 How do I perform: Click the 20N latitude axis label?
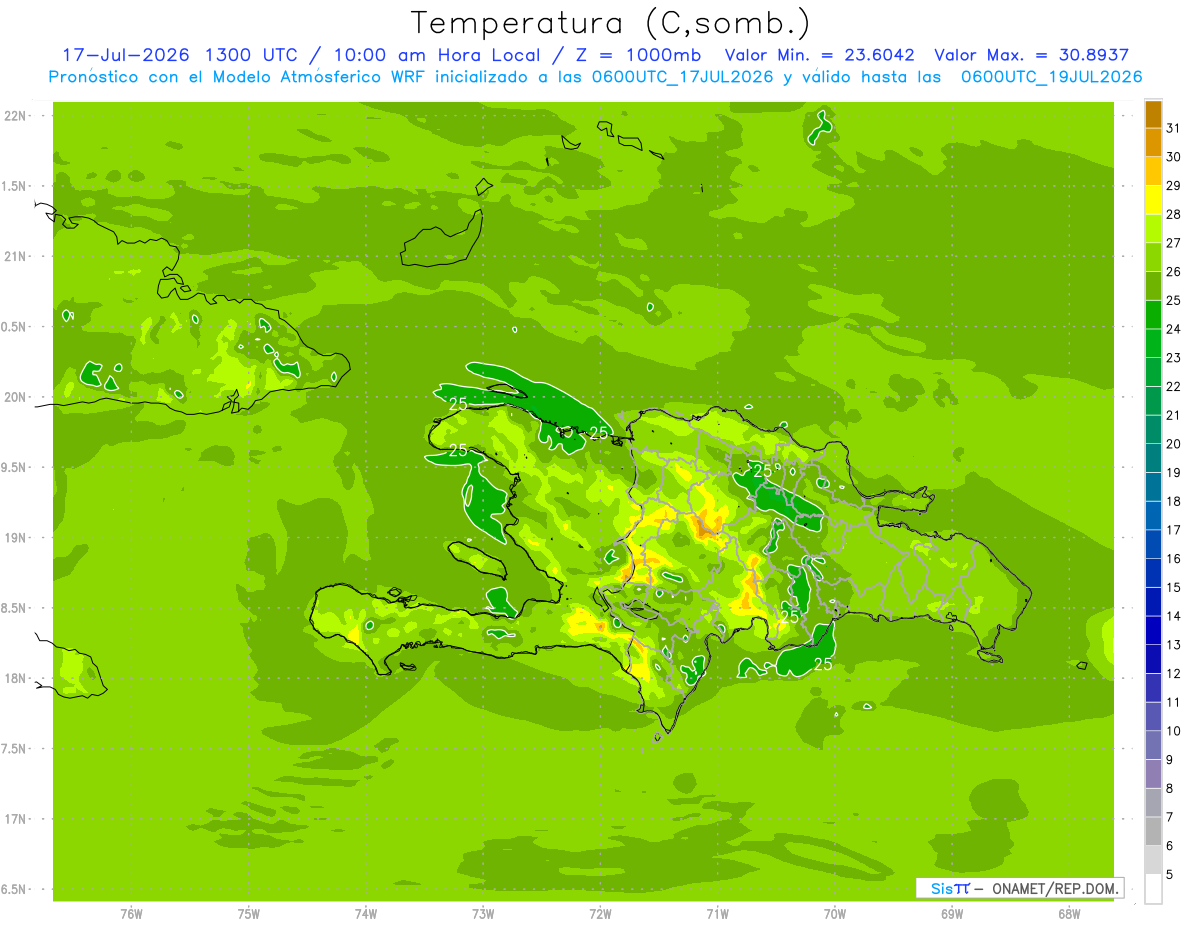[x=16, y=397]
